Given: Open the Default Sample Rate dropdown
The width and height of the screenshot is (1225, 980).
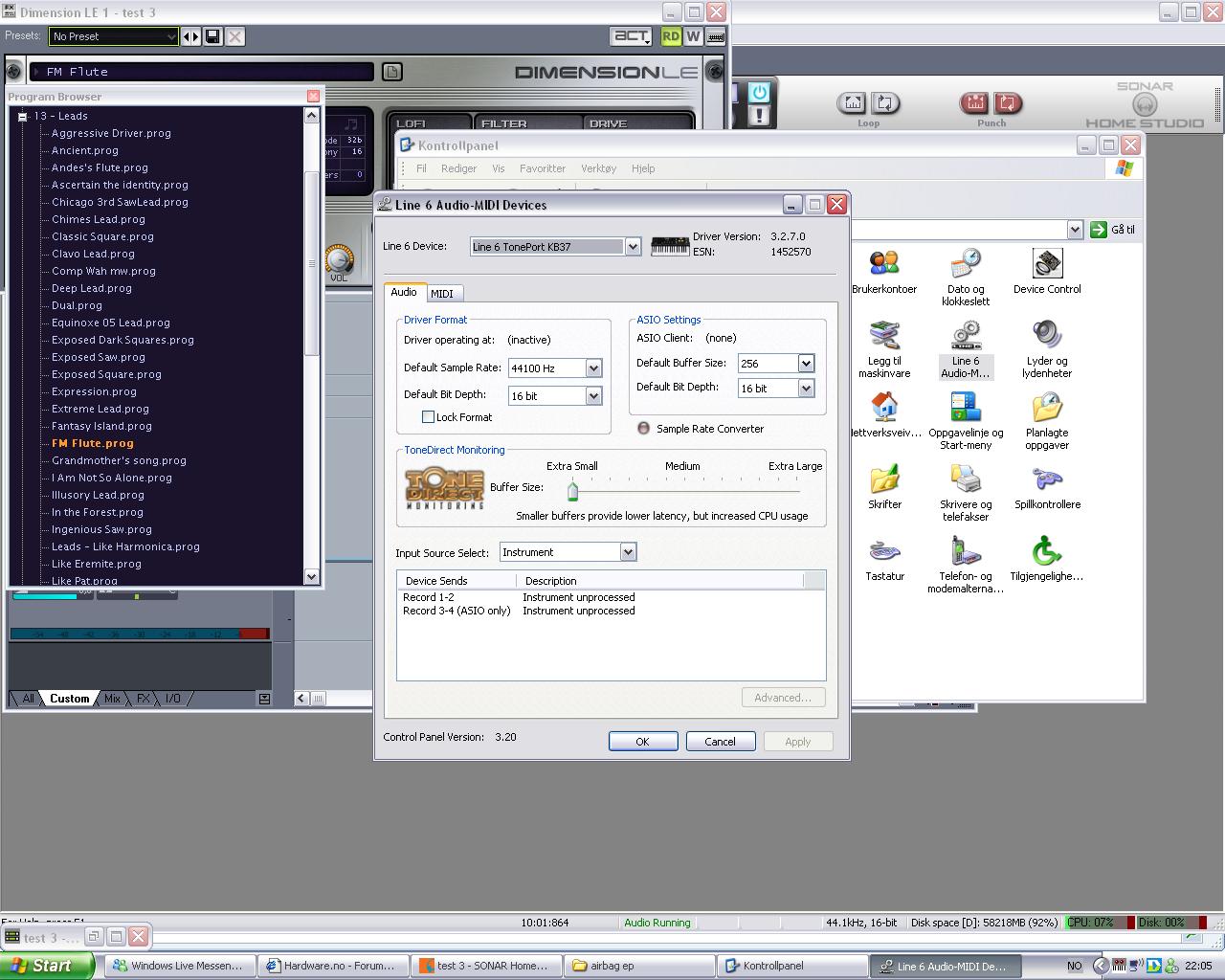Looking at the screenshot, I should click(x=593, y=368).
